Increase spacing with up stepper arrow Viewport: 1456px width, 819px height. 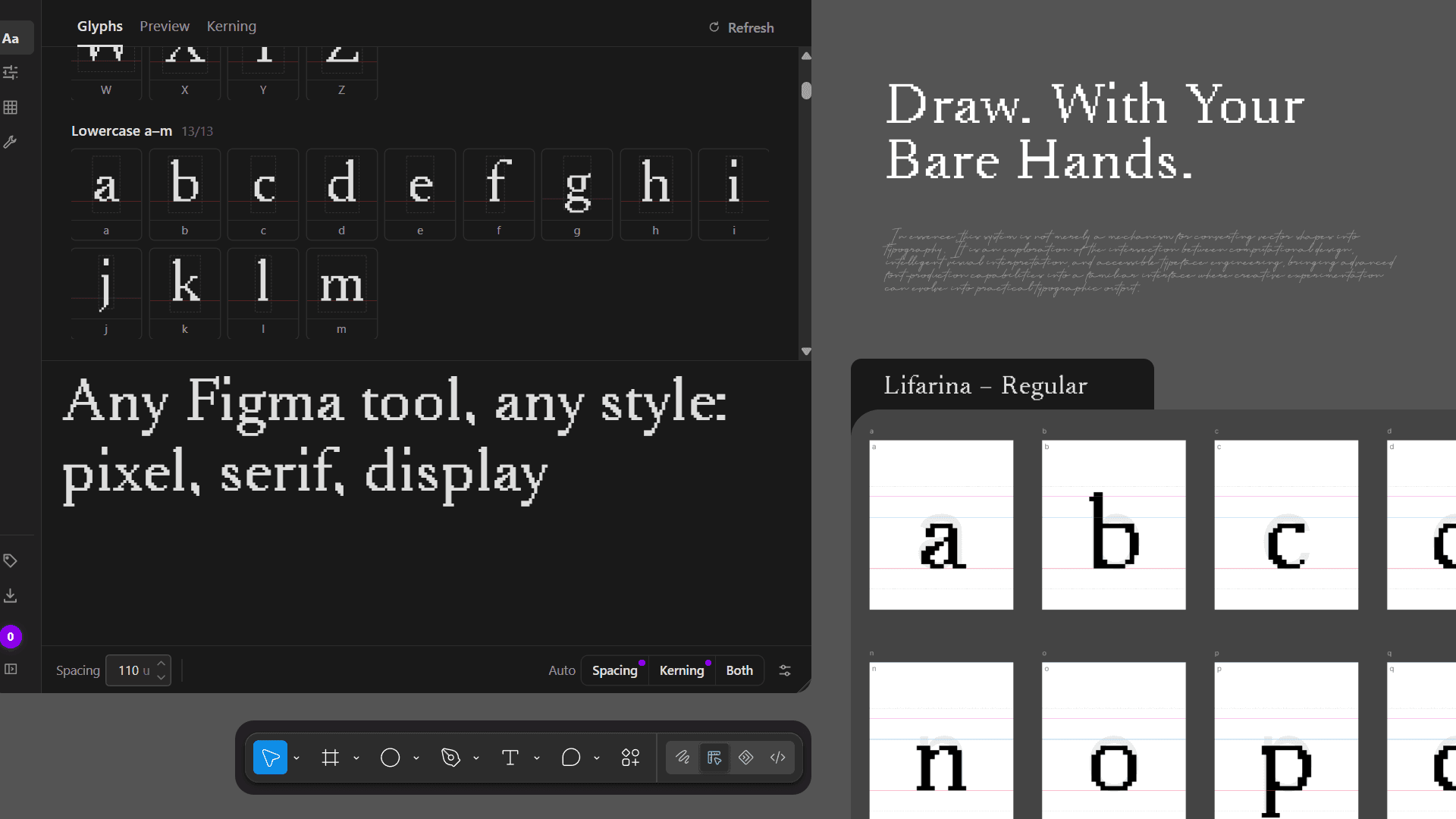[x=161, y=664]
